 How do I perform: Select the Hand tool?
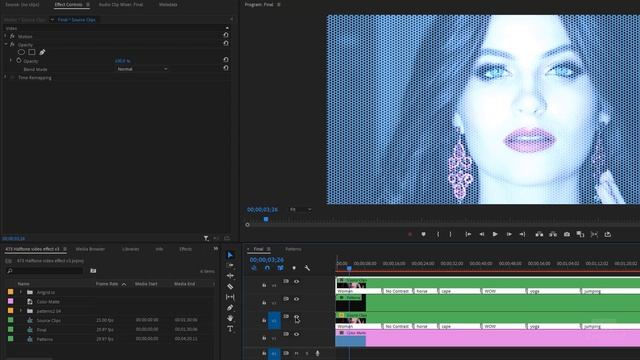click(230, 318)
